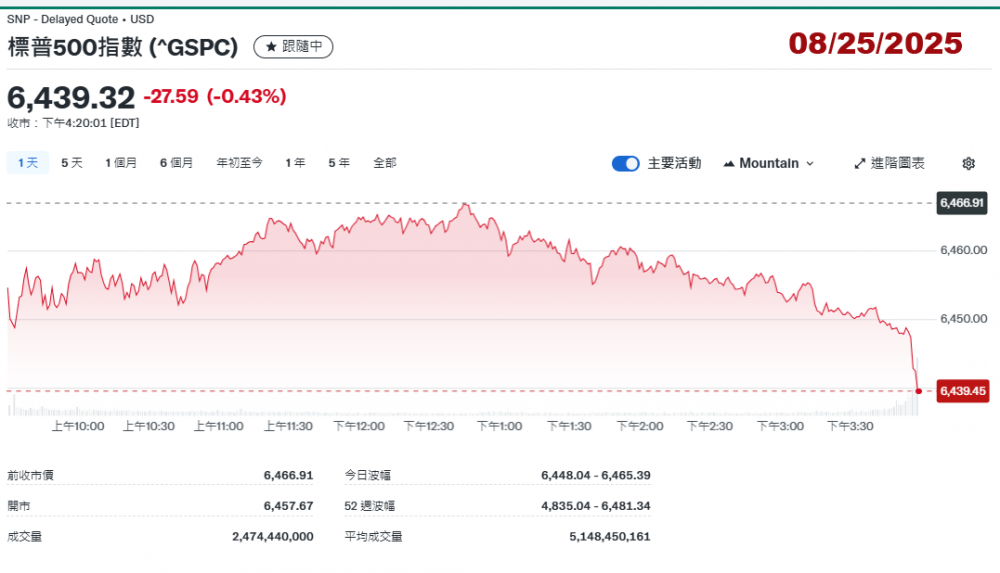This screenshot has height=573, width=1000.
Task: Open the 進階圖表 advanced chart link
Action: [897, 164]
